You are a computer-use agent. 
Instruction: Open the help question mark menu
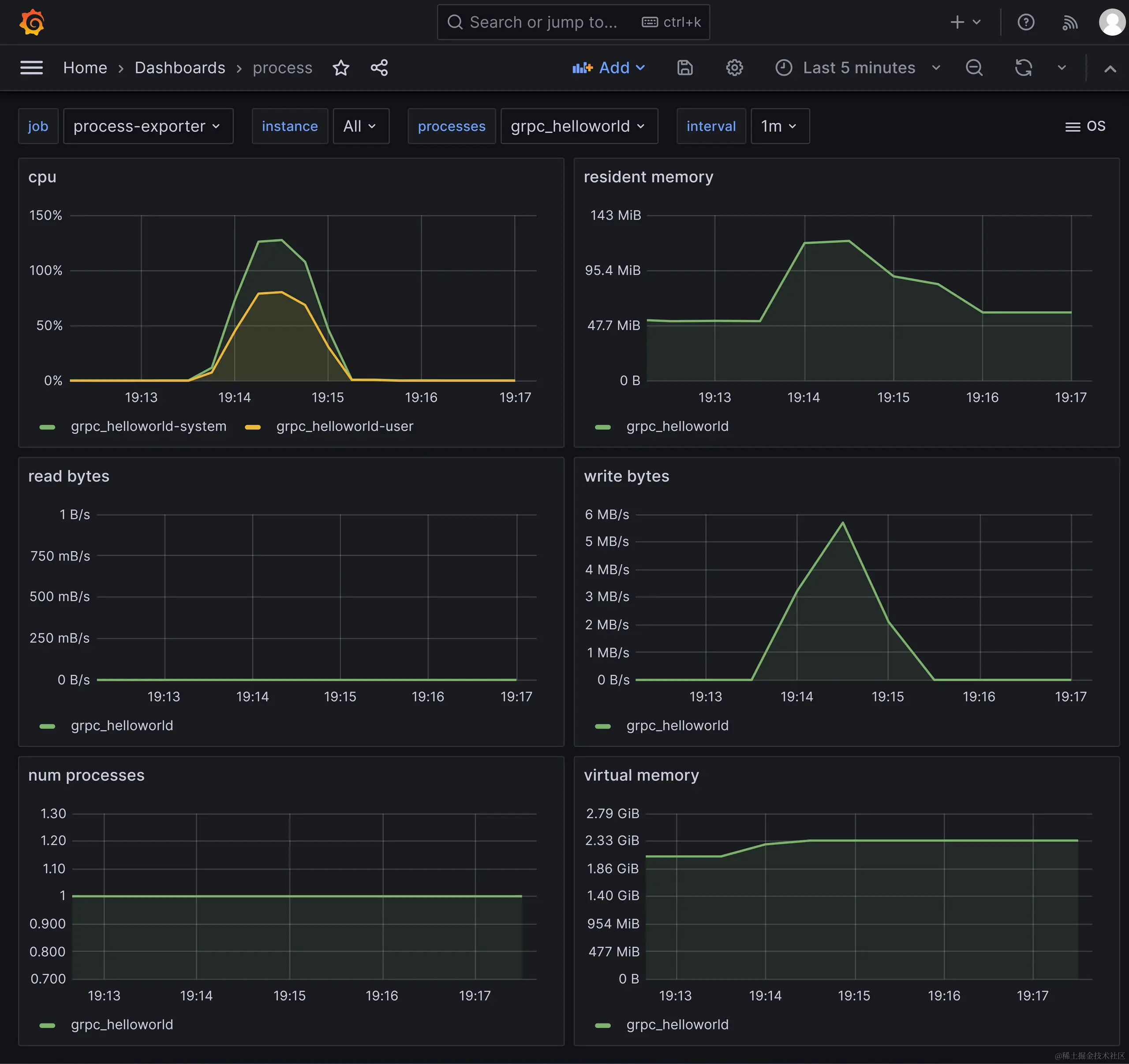(x=1026, y=22)
